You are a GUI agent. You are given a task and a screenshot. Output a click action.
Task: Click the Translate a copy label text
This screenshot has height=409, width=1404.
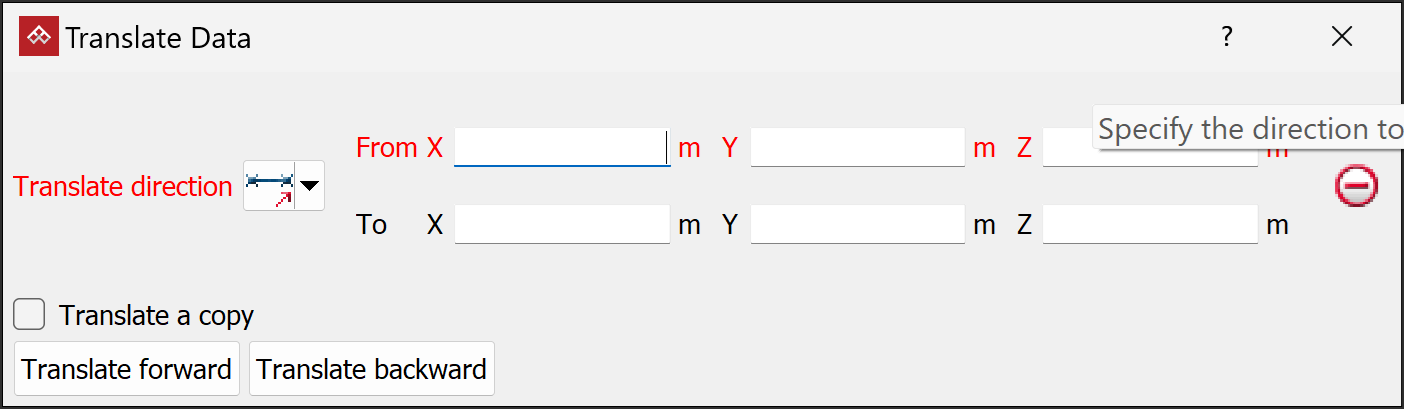(x=157, y=315)
